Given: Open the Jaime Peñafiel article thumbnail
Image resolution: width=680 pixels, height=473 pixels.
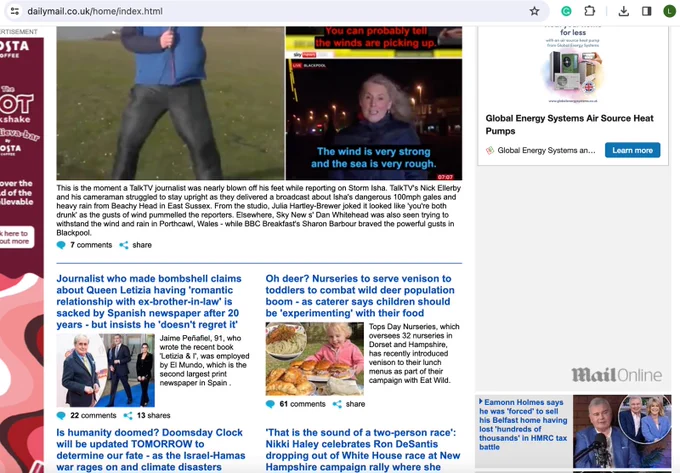Looking at the screenshot, I should 105,370.
